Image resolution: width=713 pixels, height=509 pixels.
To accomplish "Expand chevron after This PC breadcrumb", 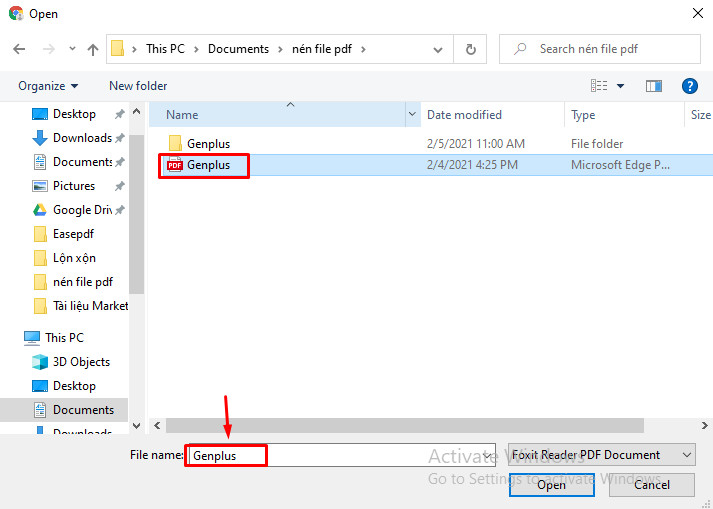I will 196,49.
